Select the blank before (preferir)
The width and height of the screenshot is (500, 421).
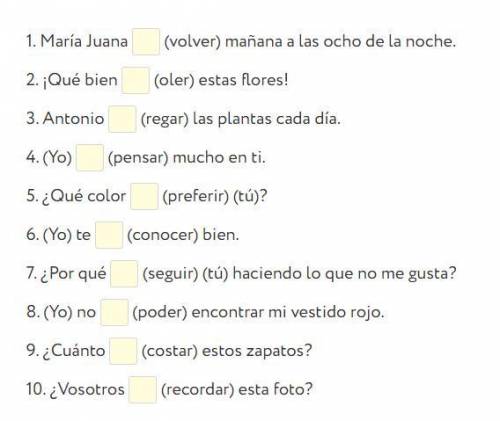144,196
